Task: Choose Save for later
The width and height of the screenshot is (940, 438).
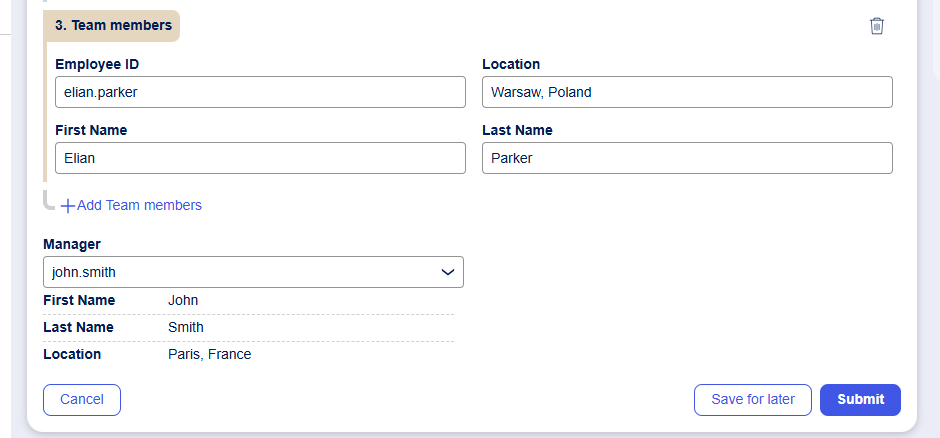Action: point(753,400)
